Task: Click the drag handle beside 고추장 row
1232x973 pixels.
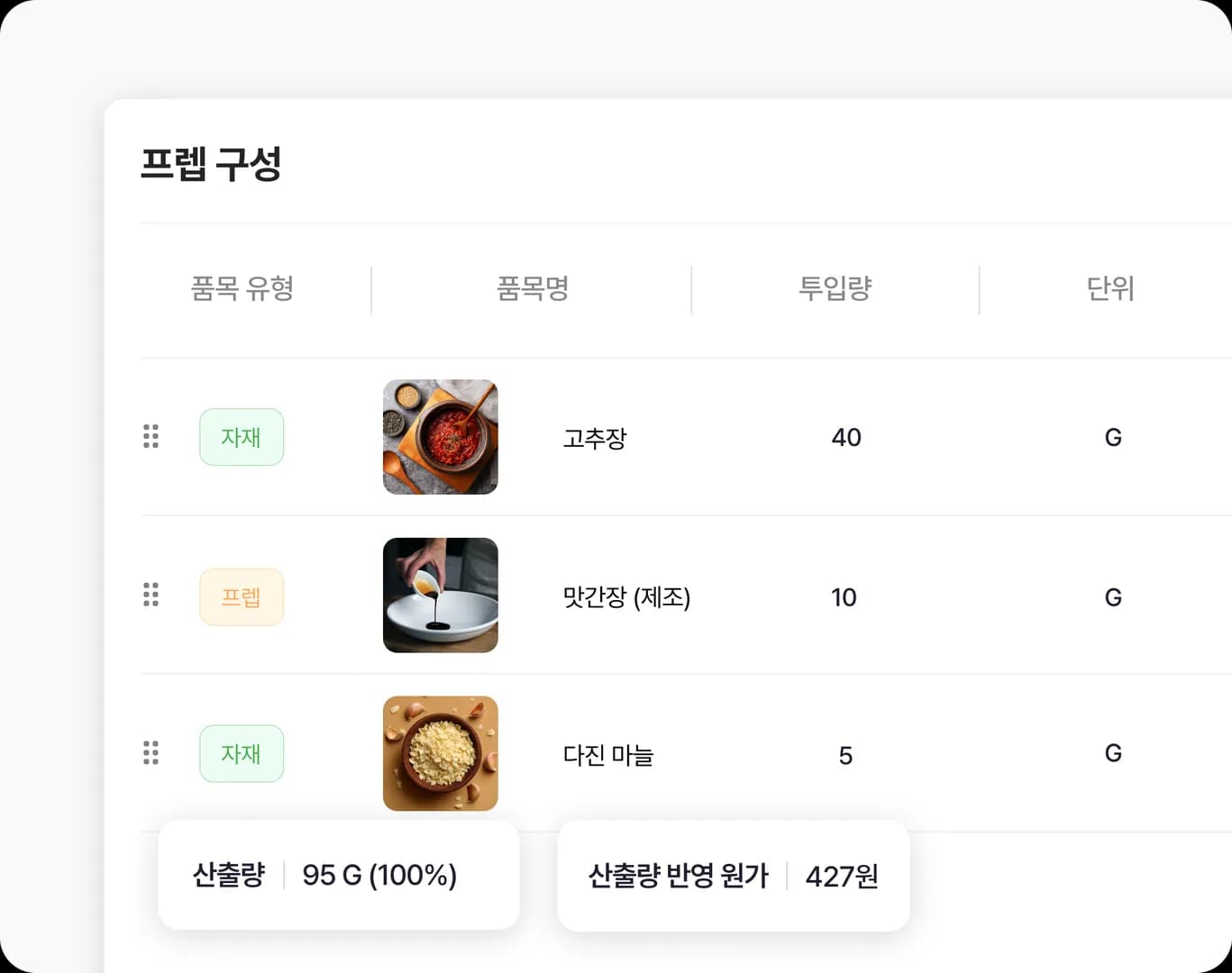Action: (151, 437)
